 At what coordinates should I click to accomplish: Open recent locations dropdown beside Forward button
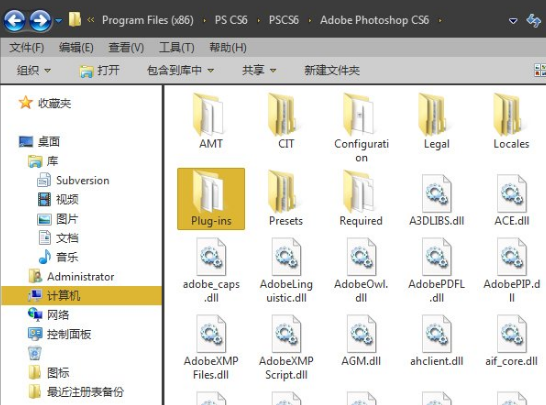58,21
